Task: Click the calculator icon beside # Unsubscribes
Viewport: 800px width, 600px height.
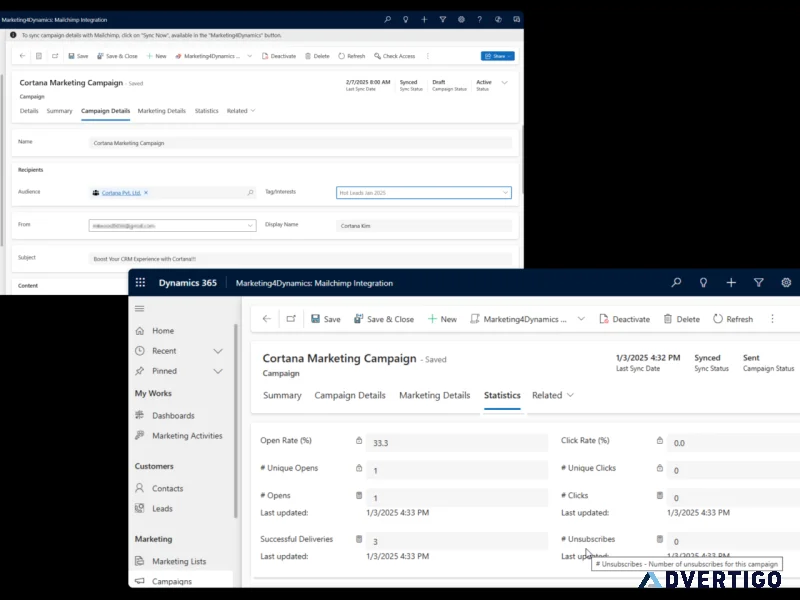Action: 660,539
